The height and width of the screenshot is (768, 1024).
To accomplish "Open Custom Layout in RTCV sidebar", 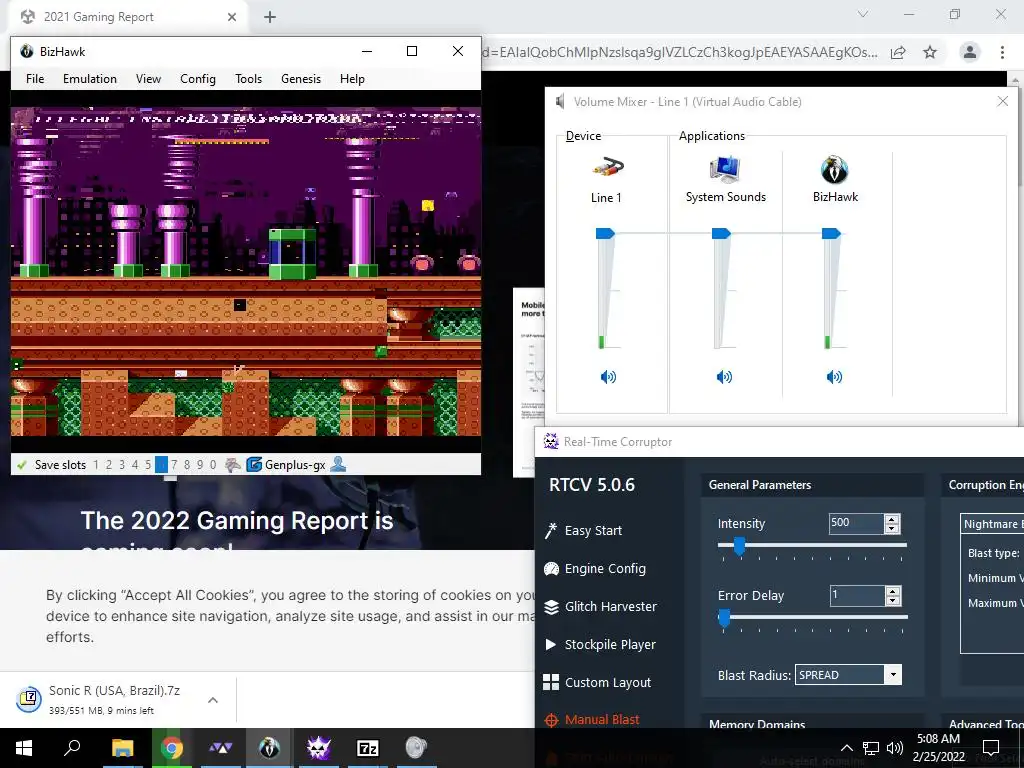I will click(x=608, y=682).
